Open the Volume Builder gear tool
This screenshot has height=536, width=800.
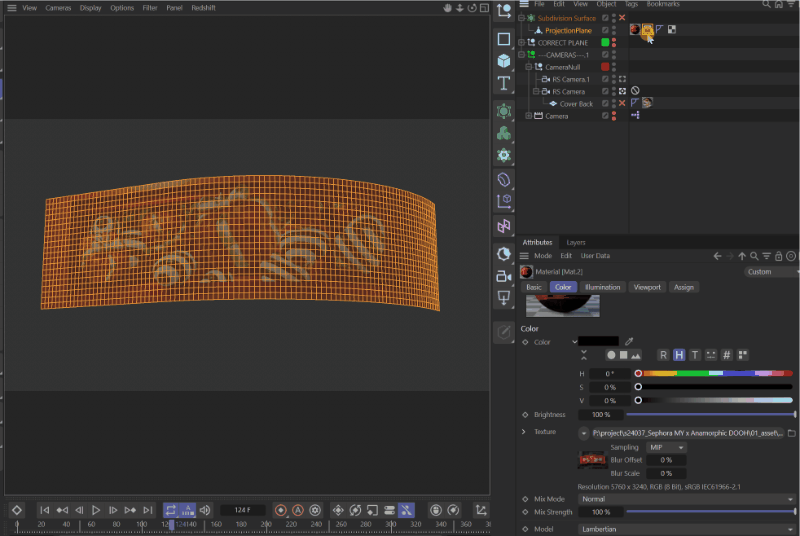pyautogui.click(x=504, y=155)
